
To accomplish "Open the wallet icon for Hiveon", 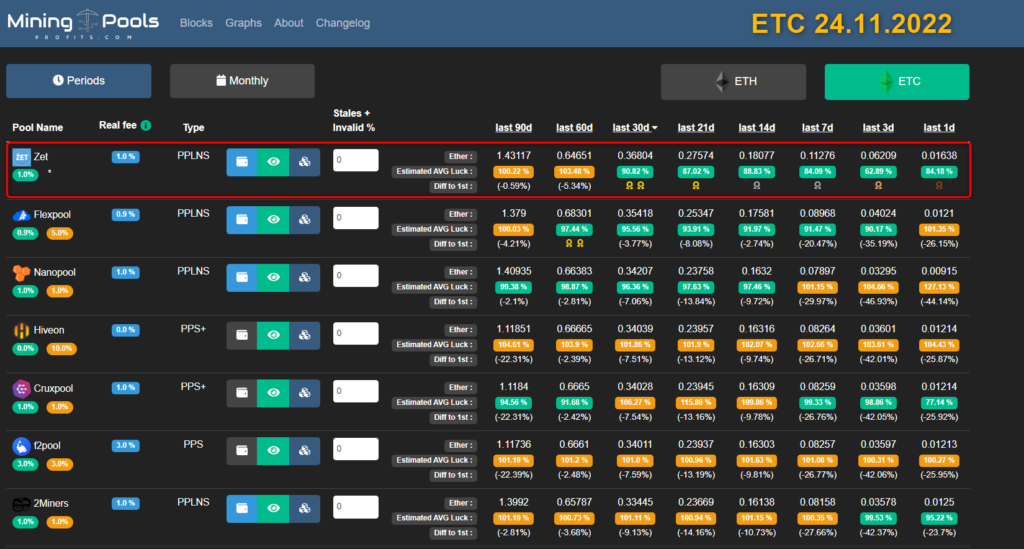I will point(242,336).
